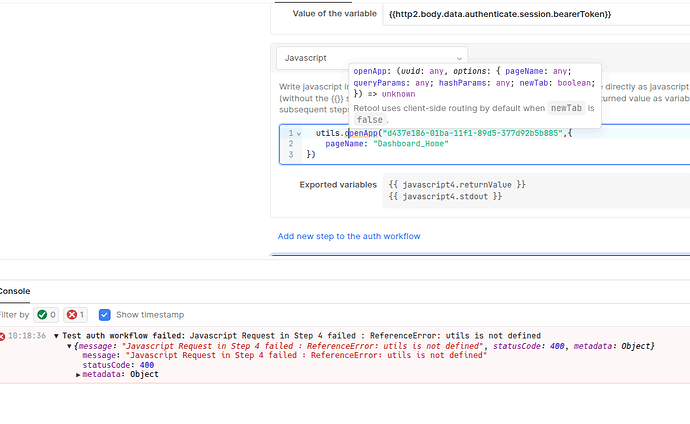Click the javascript4.returnValue exported variable
This screenshot has width=690, height=424.
(455, 184)
